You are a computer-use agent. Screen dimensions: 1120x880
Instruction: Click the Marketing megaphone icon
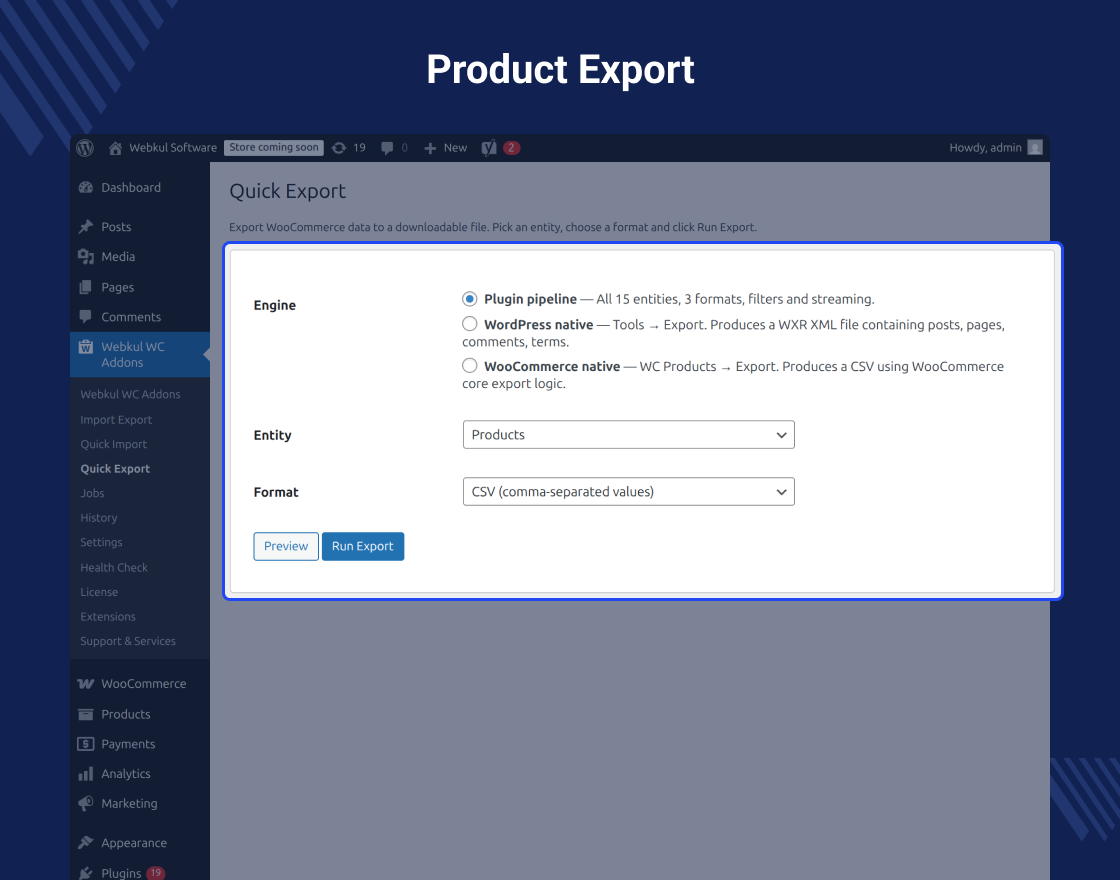[86, 804]
